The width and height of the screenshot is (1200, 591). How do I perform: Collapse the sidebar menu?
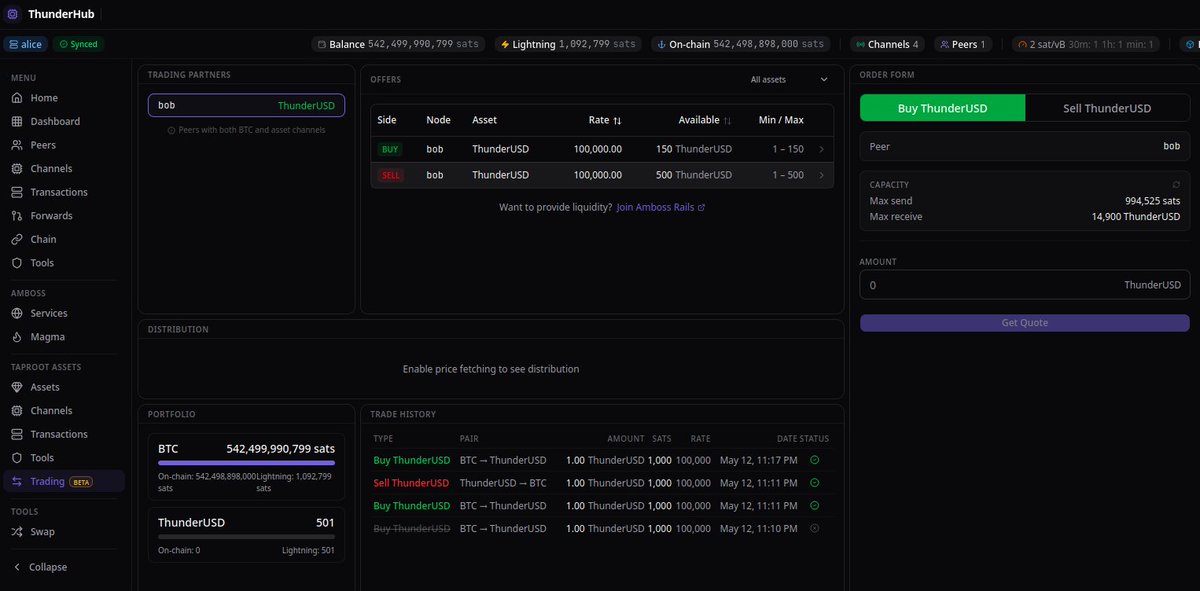(x=40, y=567)
